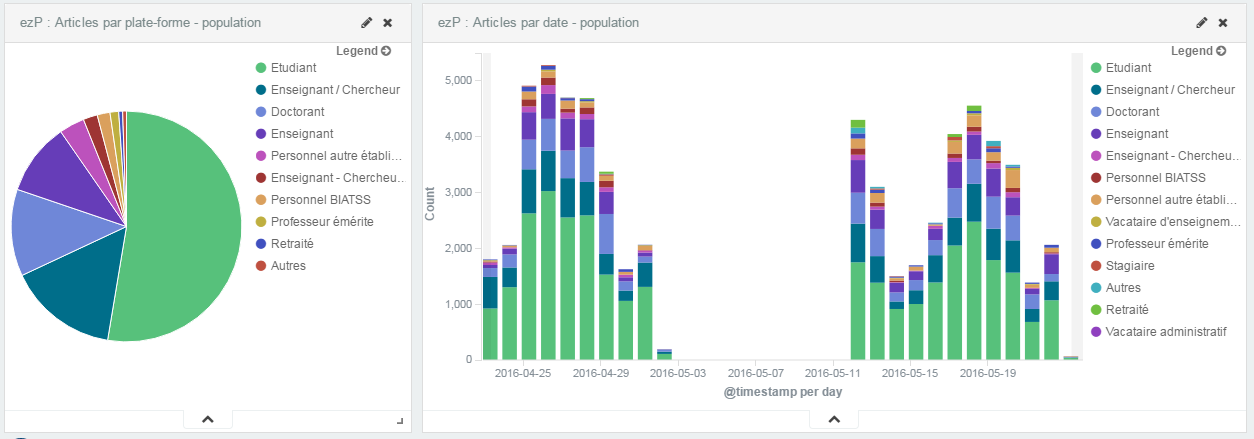
Task: Remove the 'Articles par plate-forme' pie panel
Action: [388, 22]
